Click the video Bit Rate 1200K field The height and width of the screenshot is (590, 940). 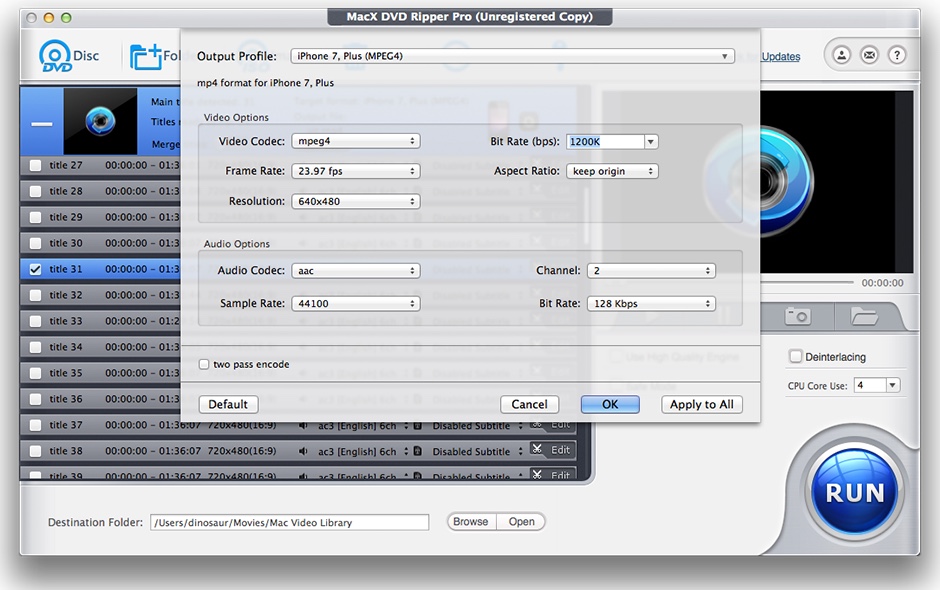coord(605,142)
